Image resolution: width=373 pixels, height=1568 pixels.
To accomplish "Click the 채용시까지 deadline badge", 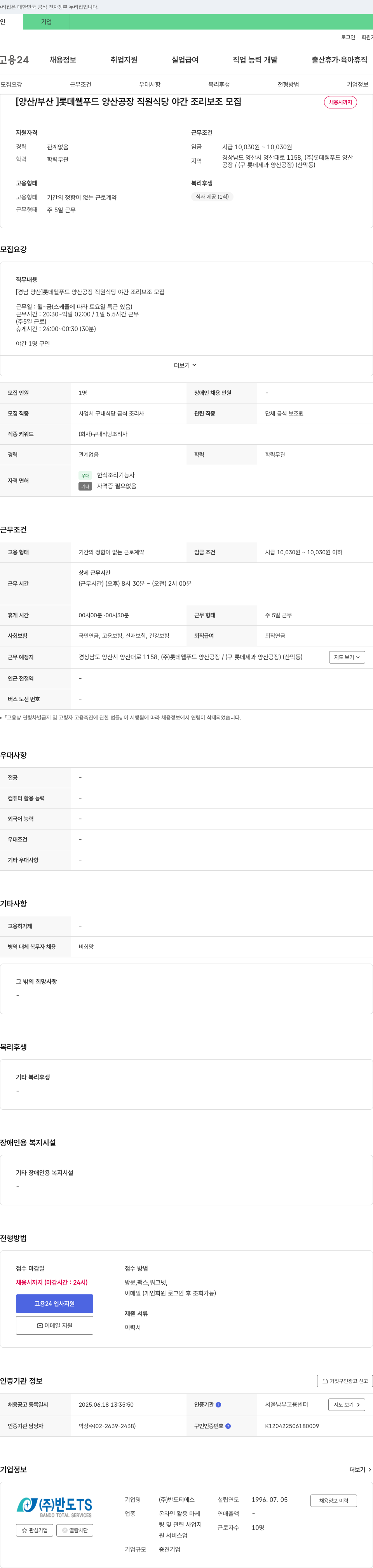I will [340, 102].
